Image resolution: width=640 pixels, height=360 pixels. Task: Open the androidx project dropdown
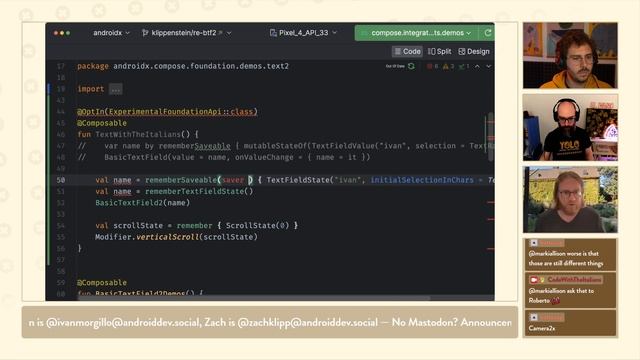(x=111, y=33)
